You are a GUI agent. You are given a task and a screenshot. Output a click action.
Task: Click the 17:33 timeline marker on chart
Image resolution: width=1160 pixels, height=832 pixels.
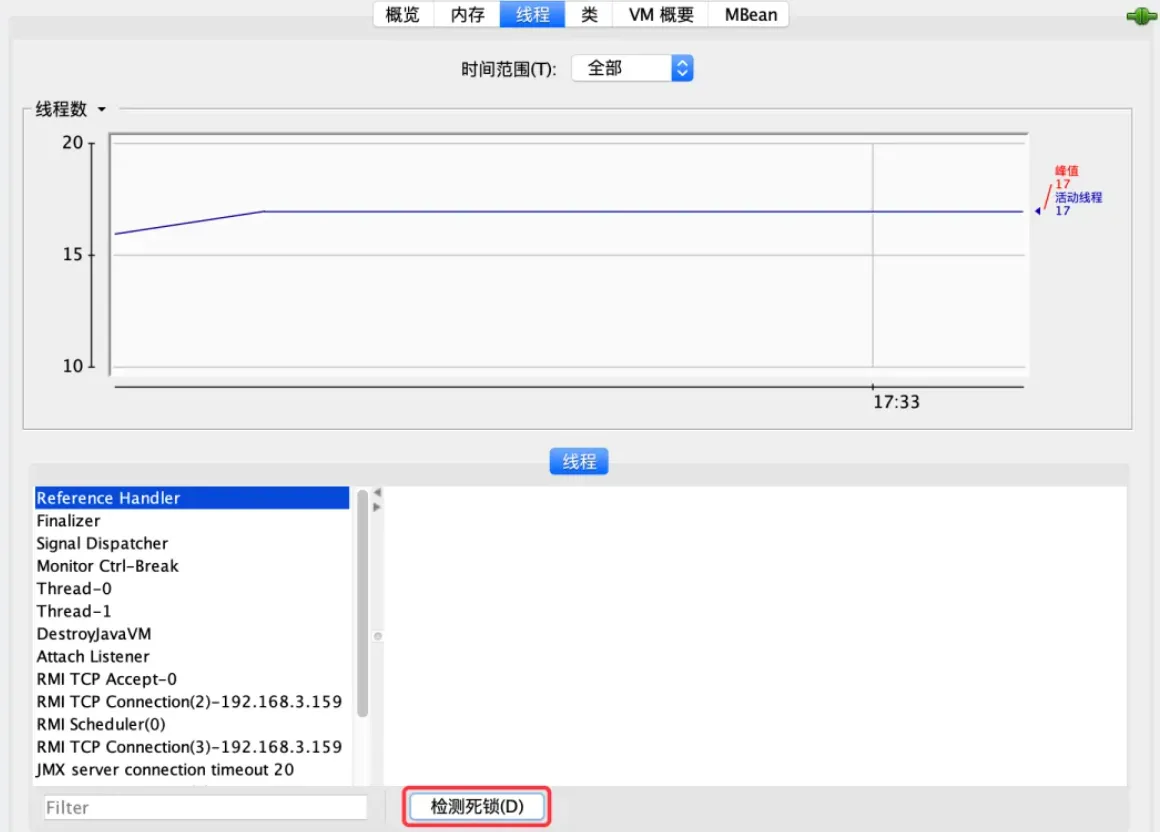pos(896,402)
